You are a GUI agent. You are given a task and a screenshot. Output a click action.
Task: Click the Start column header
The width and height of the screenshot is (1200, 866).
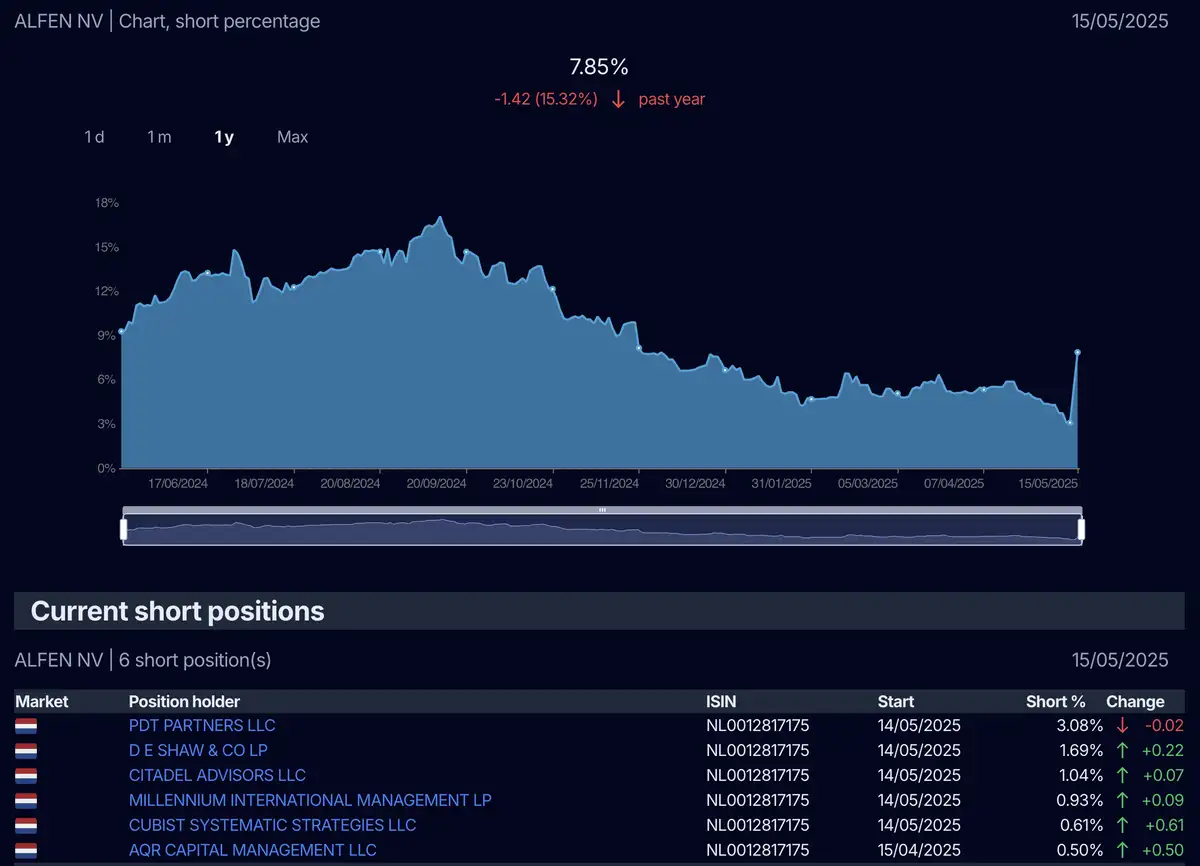[x=896, y=701]
